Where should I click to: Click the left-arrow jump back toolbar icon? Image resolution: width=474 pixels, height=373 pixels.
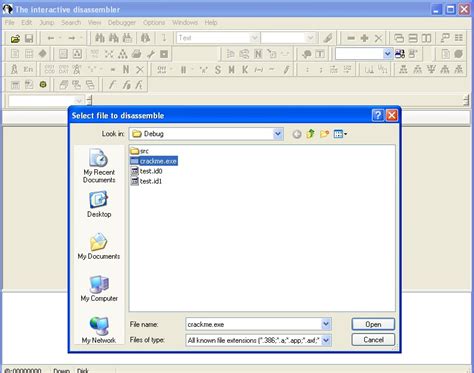pyautogui.click(x=51, y=38)
